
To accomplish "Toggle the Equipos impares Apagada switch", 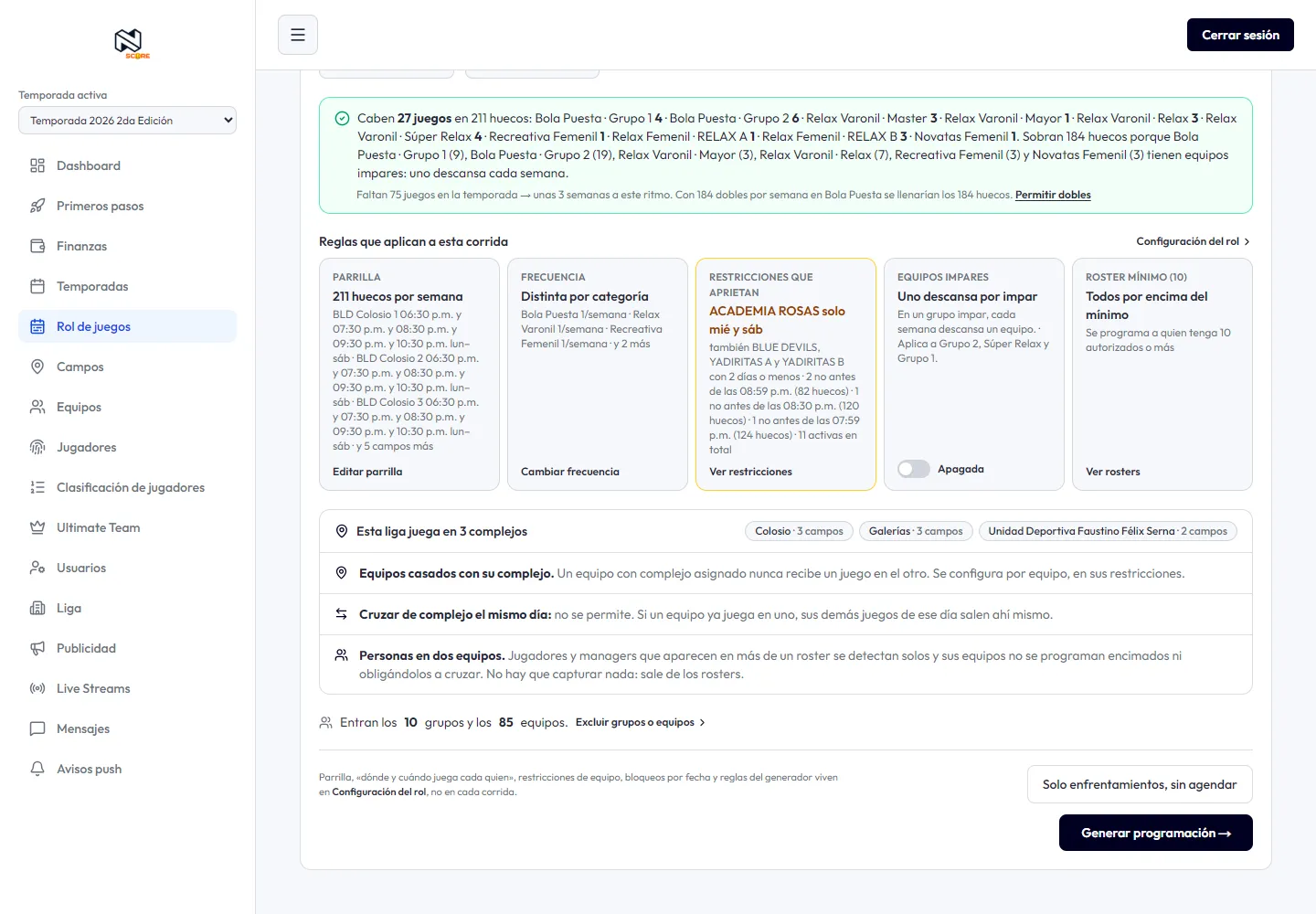I will click(x=914, y=469).
